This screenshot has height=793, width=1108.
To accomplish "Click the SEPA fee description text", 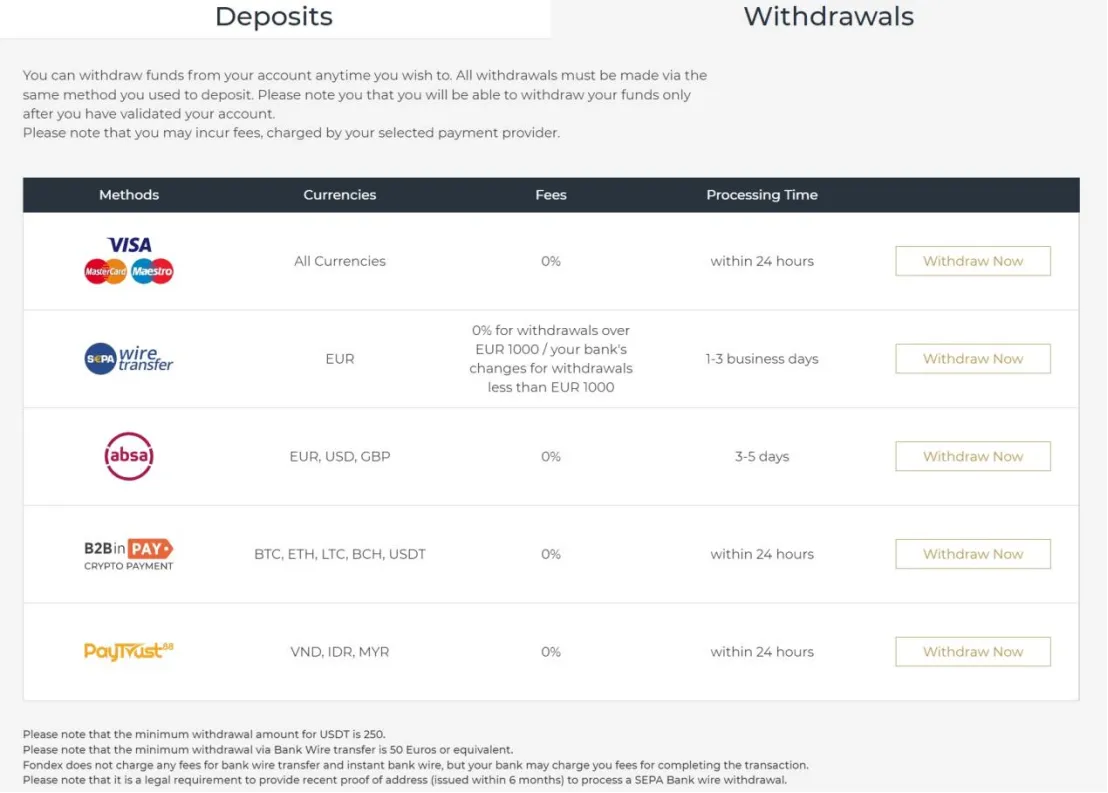I will tap(550, 358).
